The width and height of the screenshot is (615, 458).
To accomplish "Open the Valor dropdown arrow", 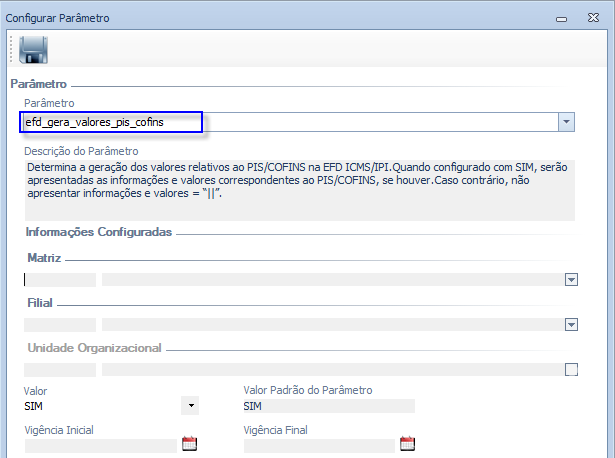I will 190,406.
